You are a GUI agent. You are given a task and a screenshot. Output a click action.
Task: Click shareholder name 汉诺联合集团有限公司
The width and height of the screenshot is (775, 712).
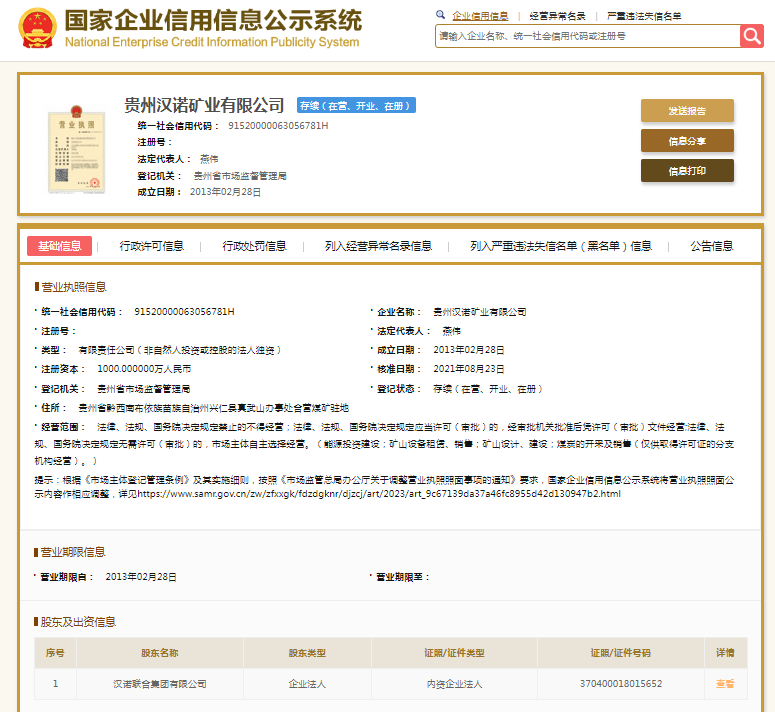[160, 684]
